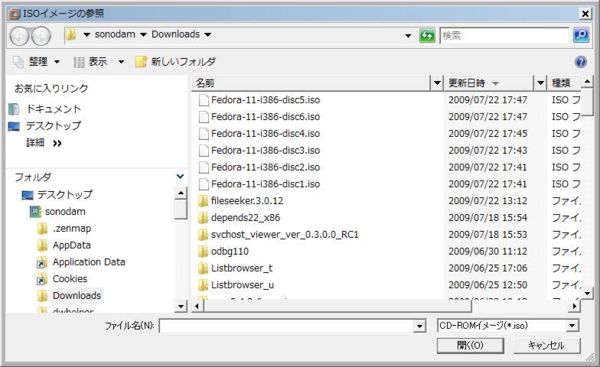Click the green refresh icon
The image size is (600, 367).
427,36
